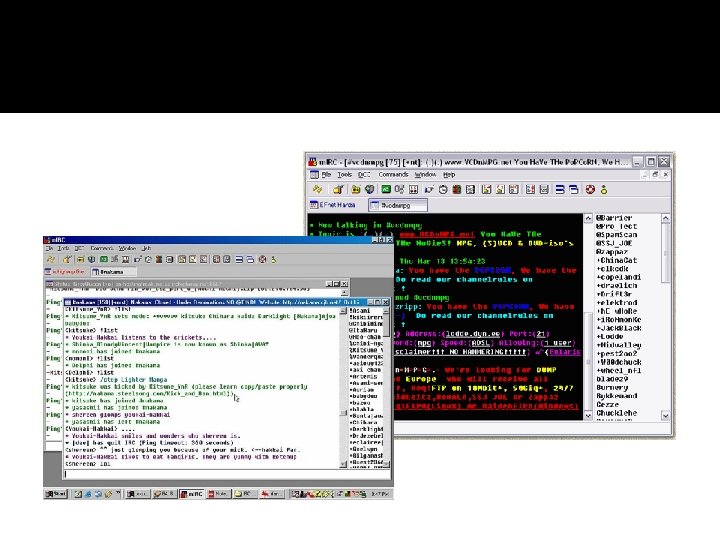Open Options hammer icon in #vcdmpg mIRC window
The height and width of the screenshot is (540, 720).
click(x=338, y=189)
